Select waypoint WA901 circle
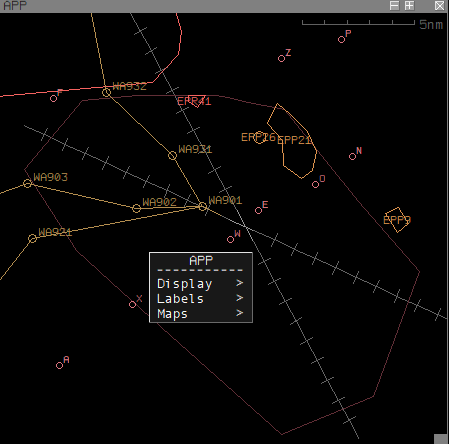 pyautogui.click(x=203, y=207)
